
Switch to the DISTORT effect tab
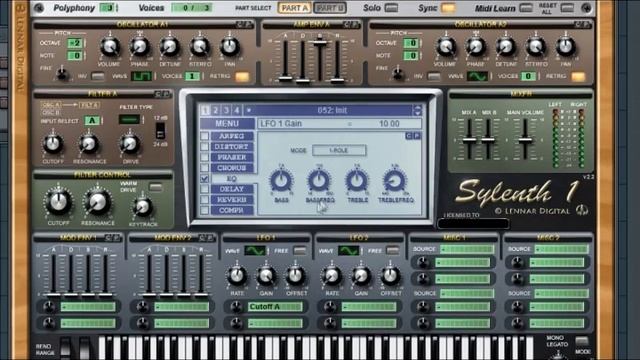point(232,147)
